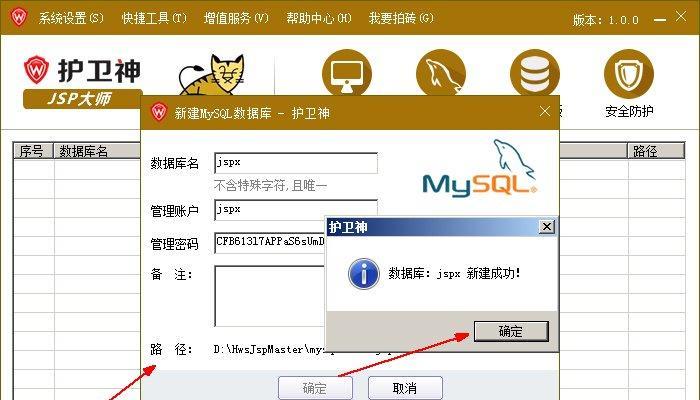The width and height of the screenshot is (700, 400).
Task: Click the 安全防护 label
Action: 629,111
